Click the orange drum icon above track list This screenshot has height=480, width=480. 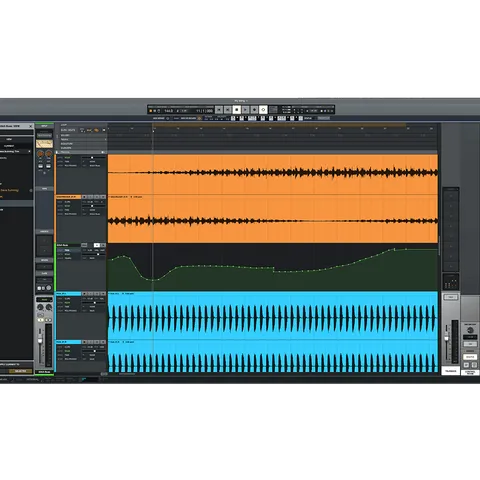(96, 130)
